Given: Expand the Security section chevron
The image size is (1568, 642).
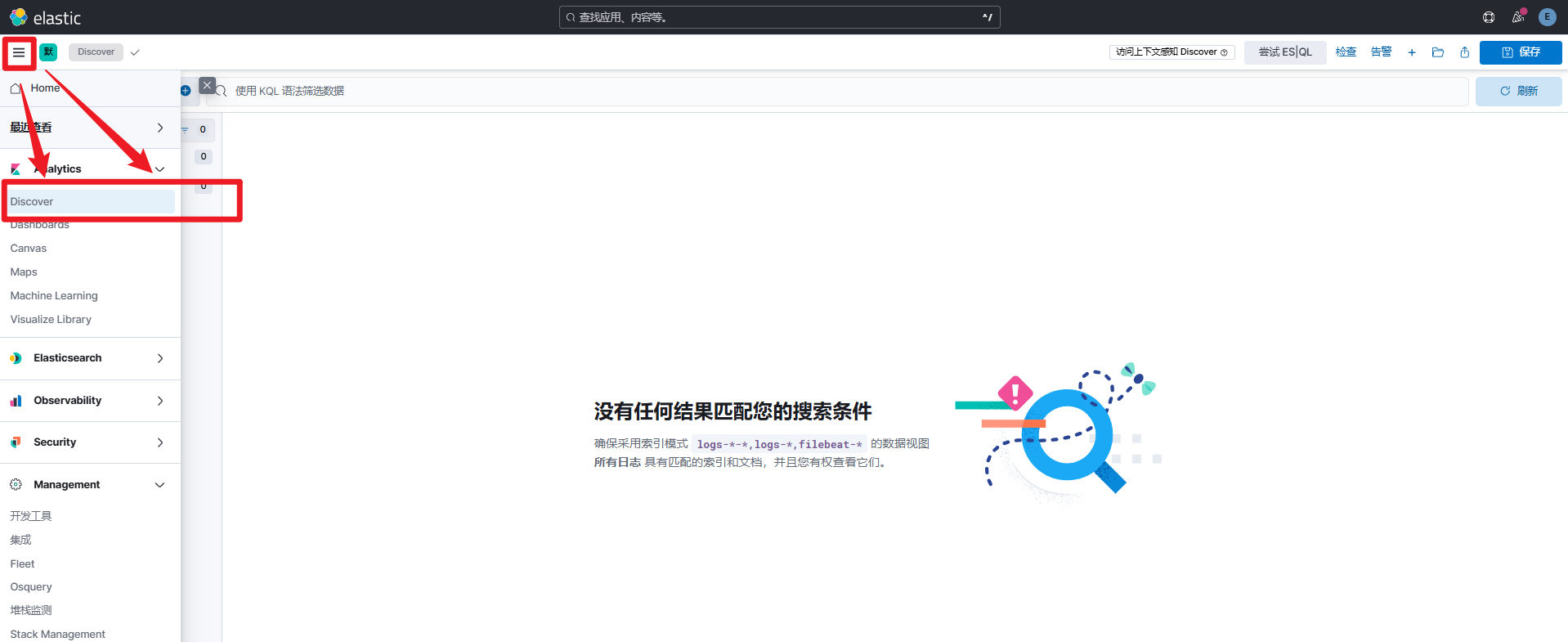Looking at the screenshot, I should pos(160,442).
